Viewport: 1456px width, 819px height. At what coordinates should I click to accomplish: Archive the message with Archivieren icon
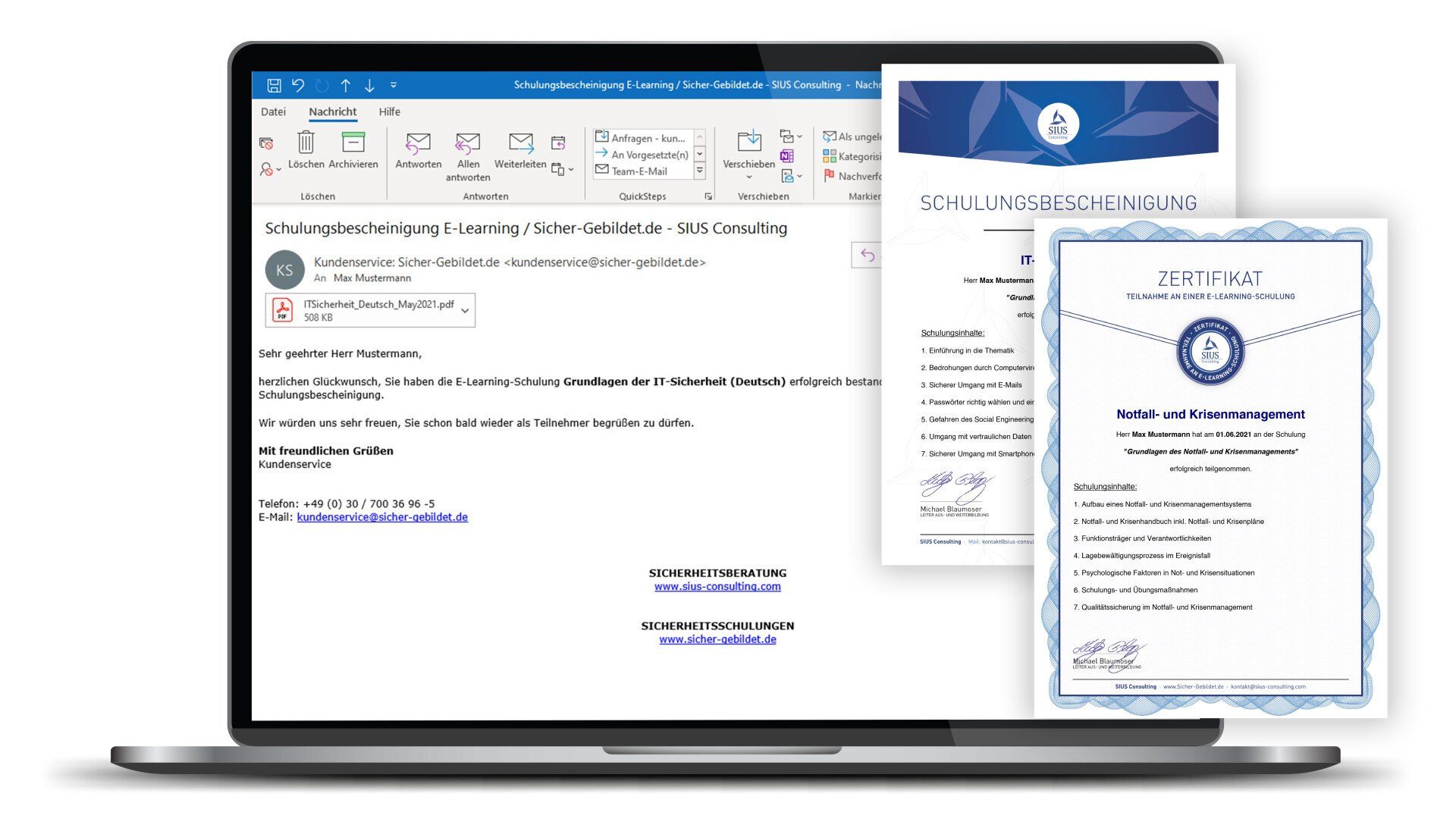353,143
